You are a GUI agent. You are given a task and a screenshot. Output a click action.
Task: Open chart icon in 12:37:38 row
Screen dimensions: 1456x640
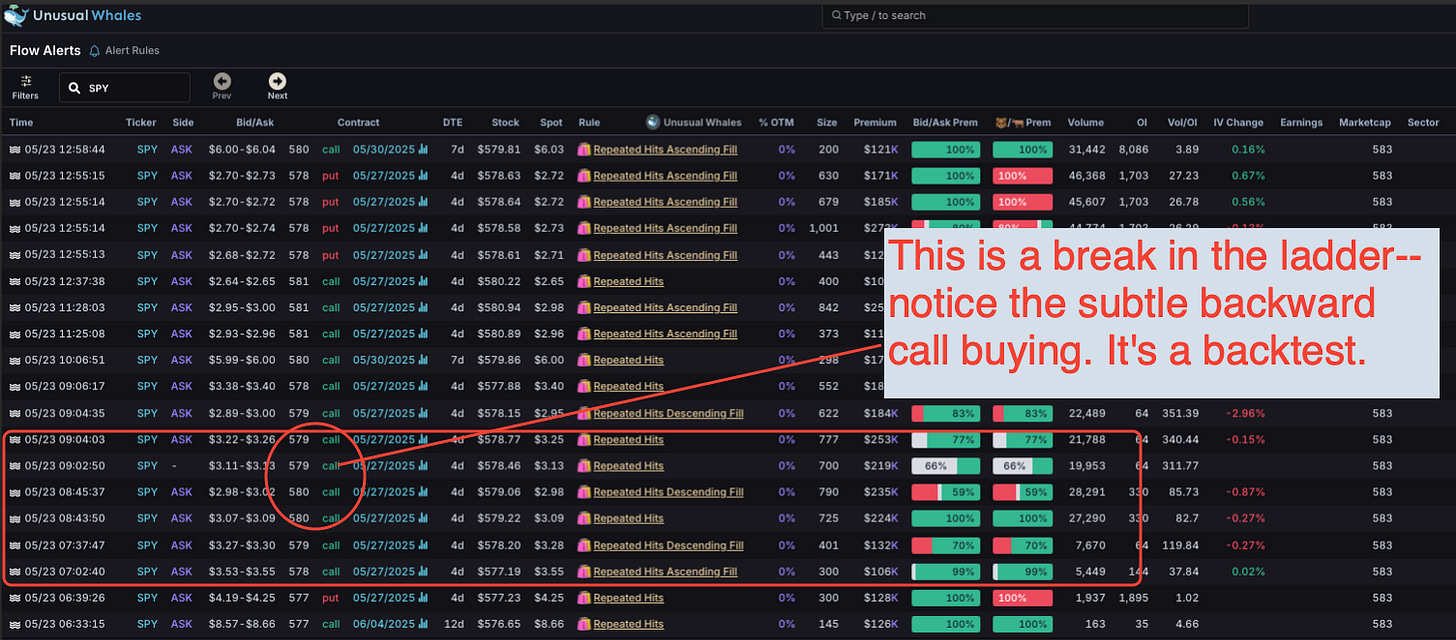pos(423,281)
